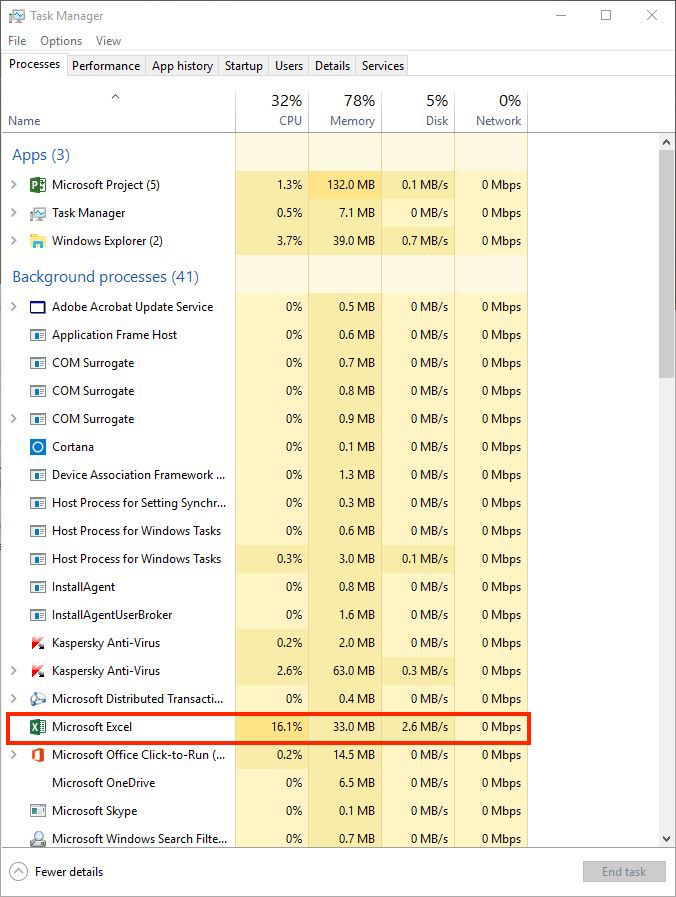The image size is (676, 897).
Task: Open the Details tab
Action: (x=332, y=66)
